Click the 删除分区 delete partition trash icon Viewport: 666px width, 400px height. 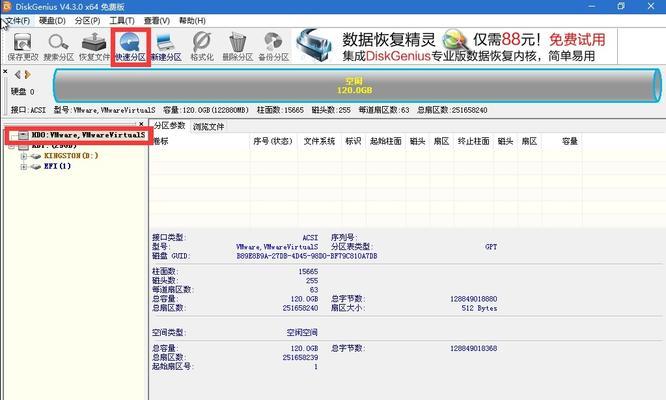coord(237,47)
